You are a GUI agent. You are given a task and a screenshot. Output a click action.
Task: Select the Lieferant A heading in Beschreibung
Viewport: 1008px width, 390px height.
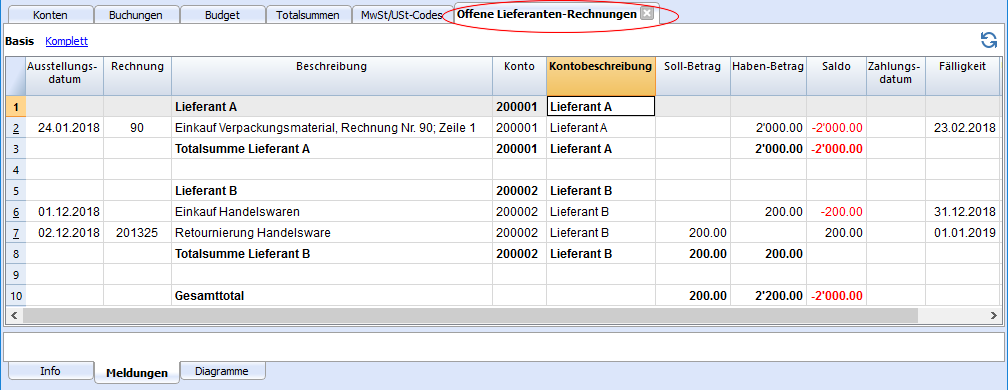332,107
